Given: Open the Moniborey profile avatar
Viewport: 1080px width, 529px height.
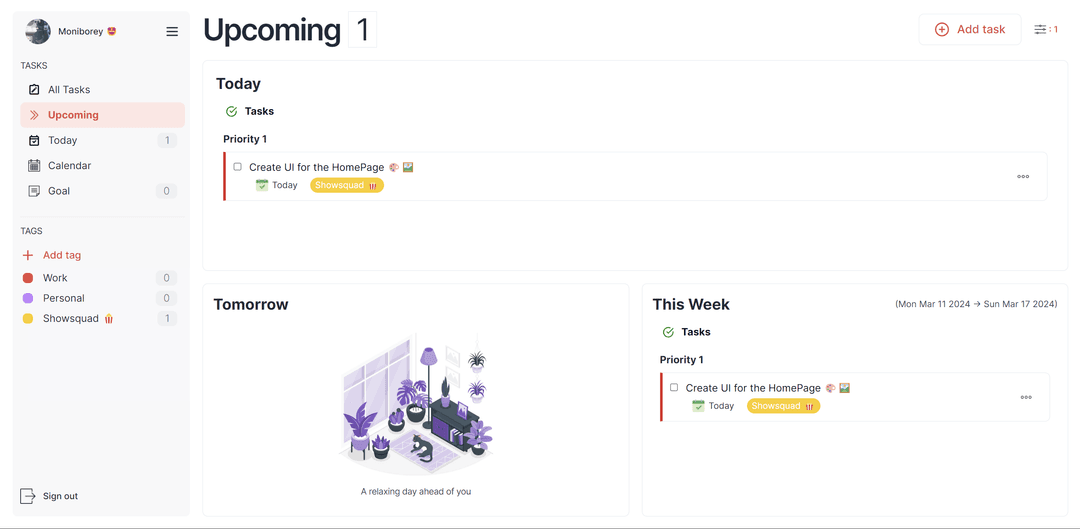Looking at the screenshot, I should pyautogui.click(x=38, y=32).
